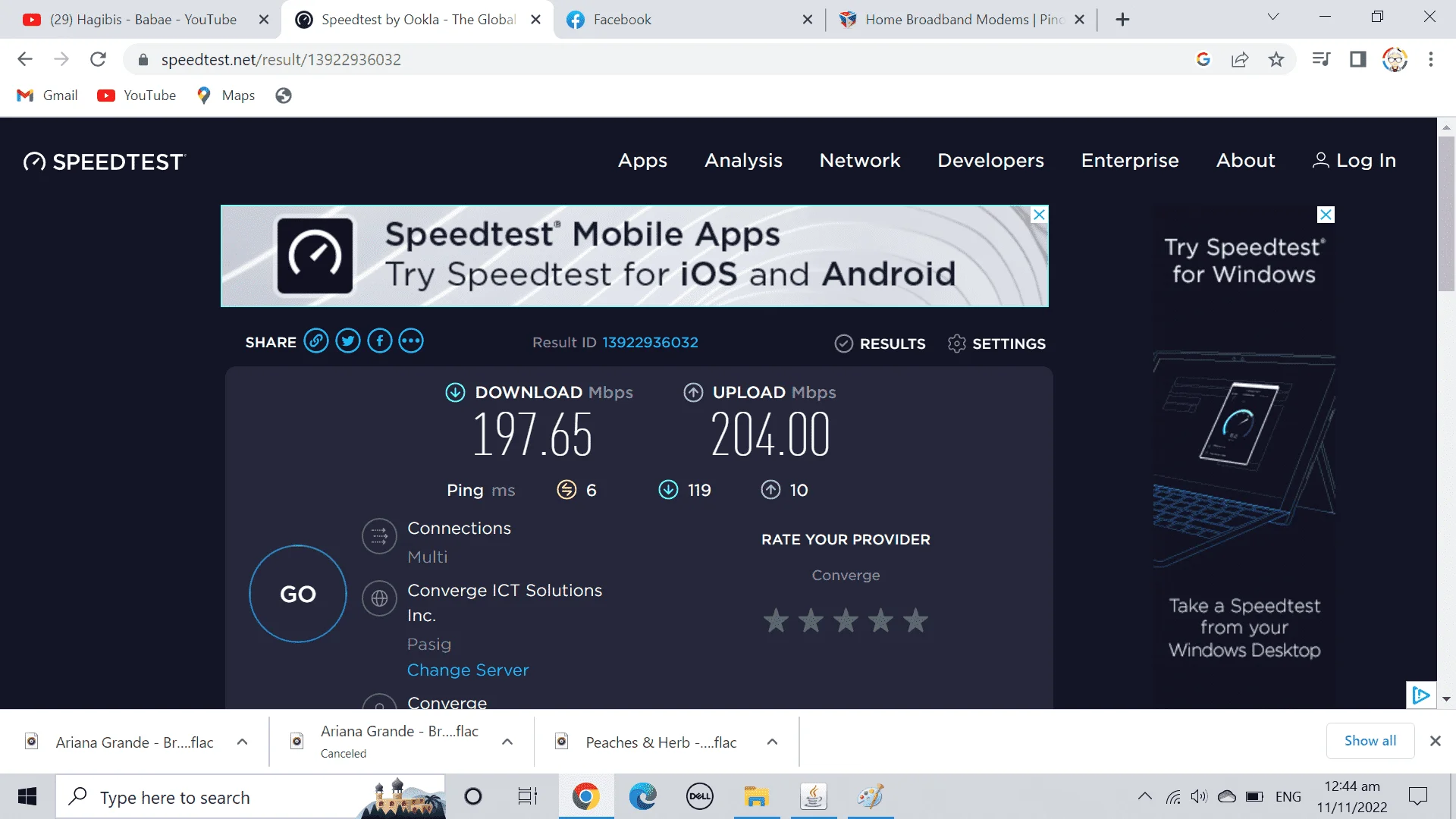The height and width of the screenshot is (819, 1456).
Task: Open Chrome profile avatar
Action: point(1395,59)
